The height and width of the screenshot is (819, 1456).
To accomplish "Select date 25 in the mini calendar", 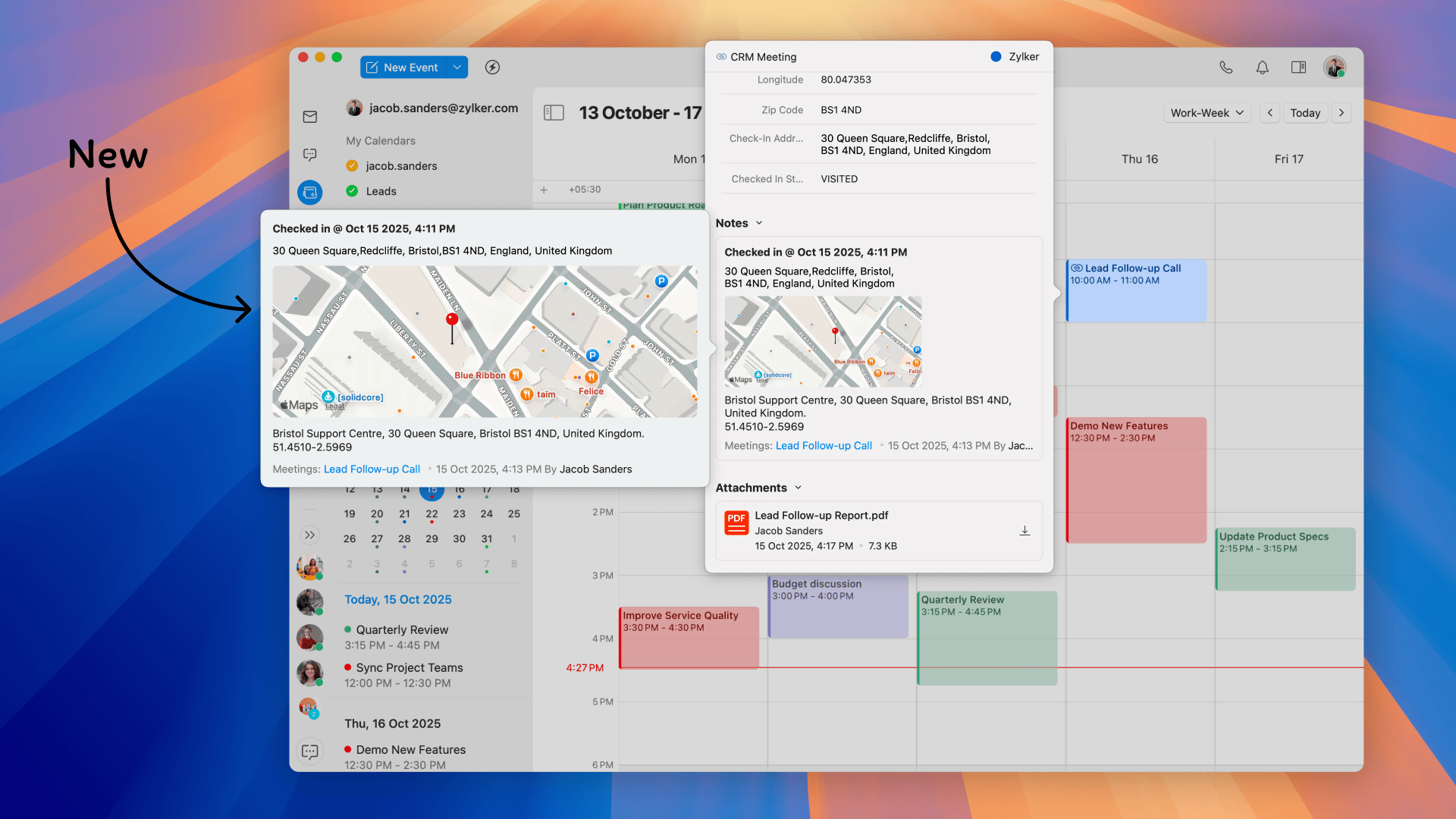I will coord(514,514).
